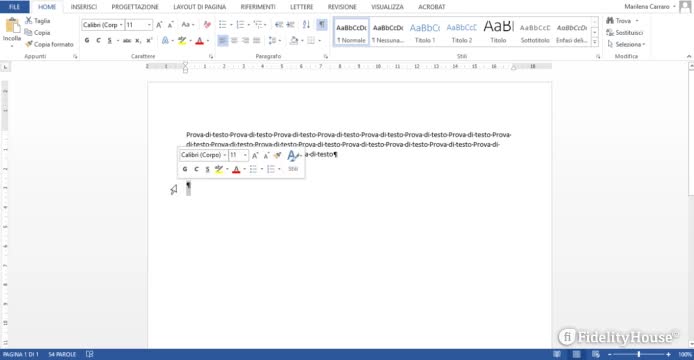Viewport: 694px width, 360px height.
Task: Click the Taglia scissors icon
Action: pyautogui.click(x=28, y=21)
